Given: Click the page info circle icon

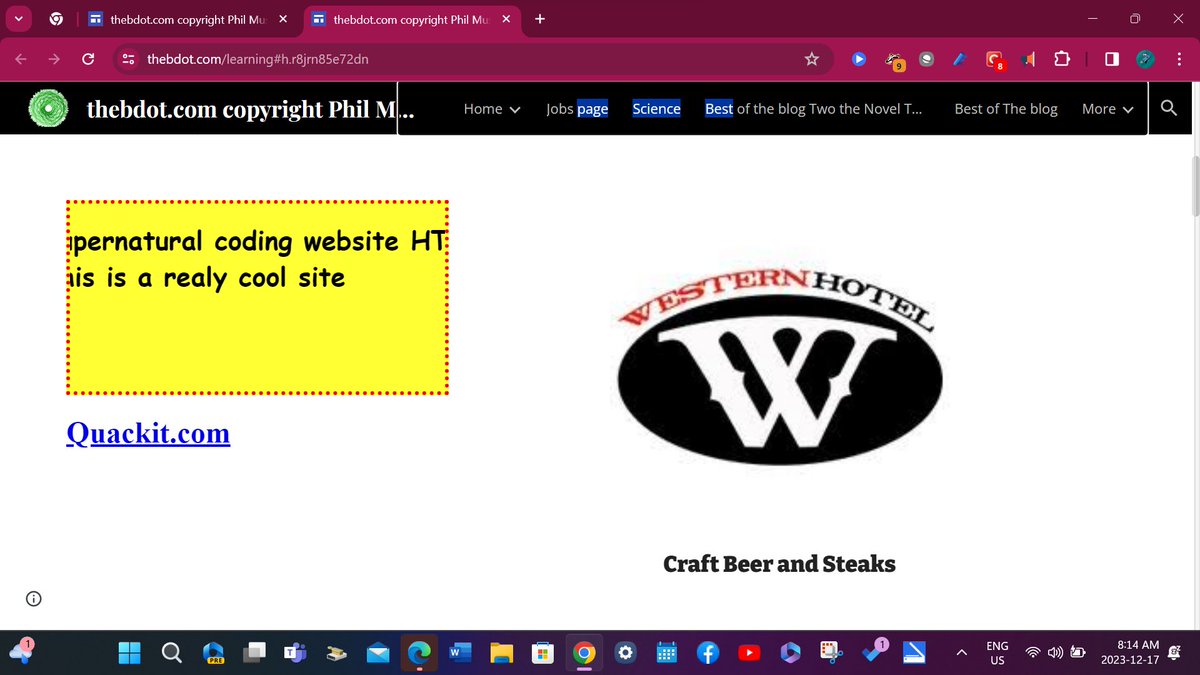Looking at the screenshot, I should click(34, 599).
